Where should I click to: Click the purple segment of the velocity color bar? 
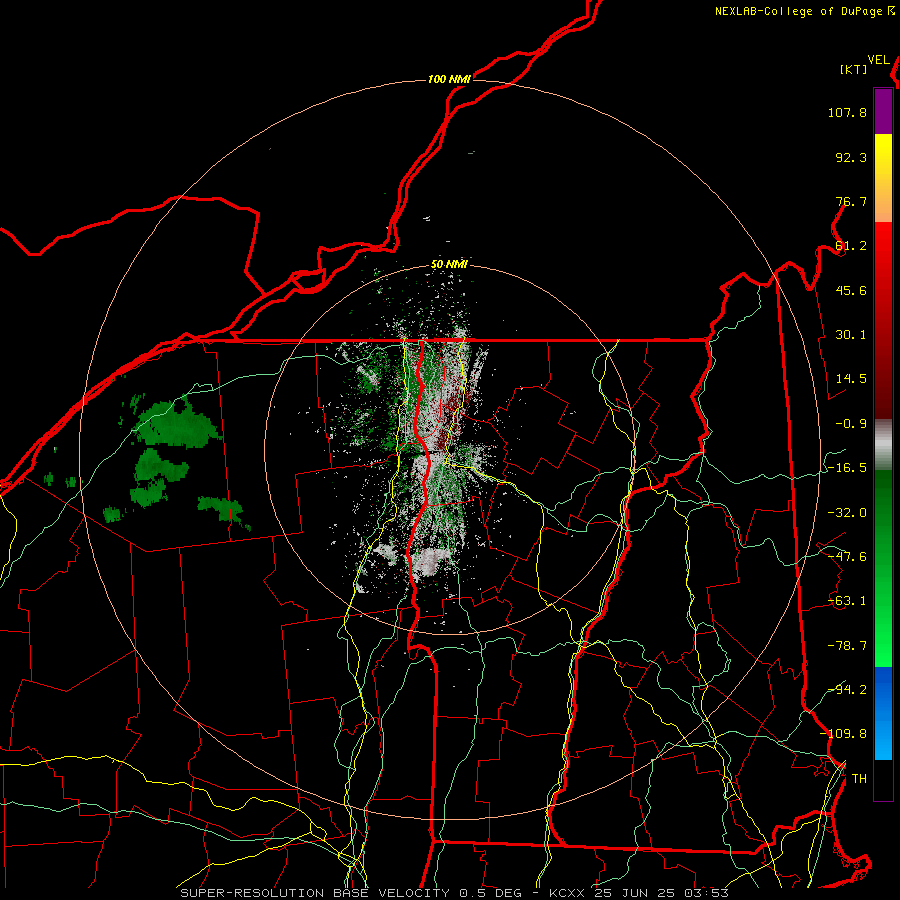883,112
